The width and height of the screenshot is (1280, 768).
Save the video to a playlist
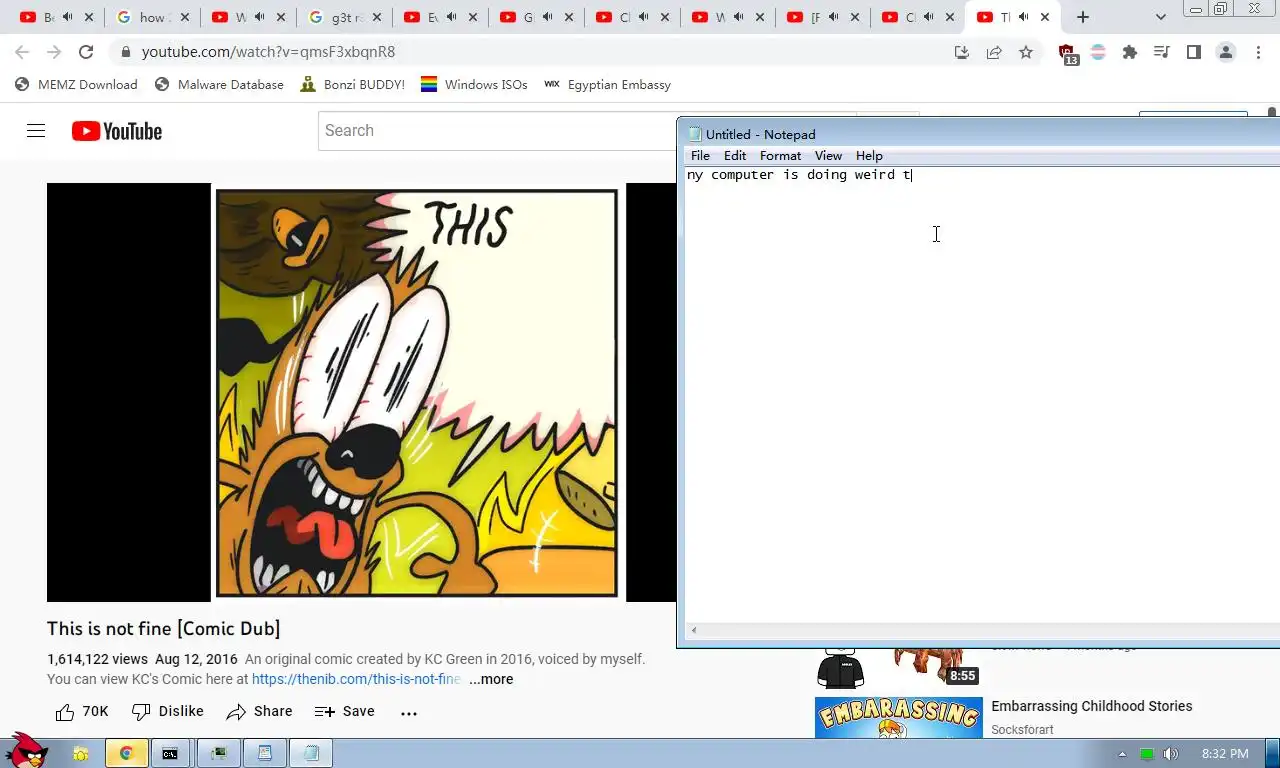[345, 712]
